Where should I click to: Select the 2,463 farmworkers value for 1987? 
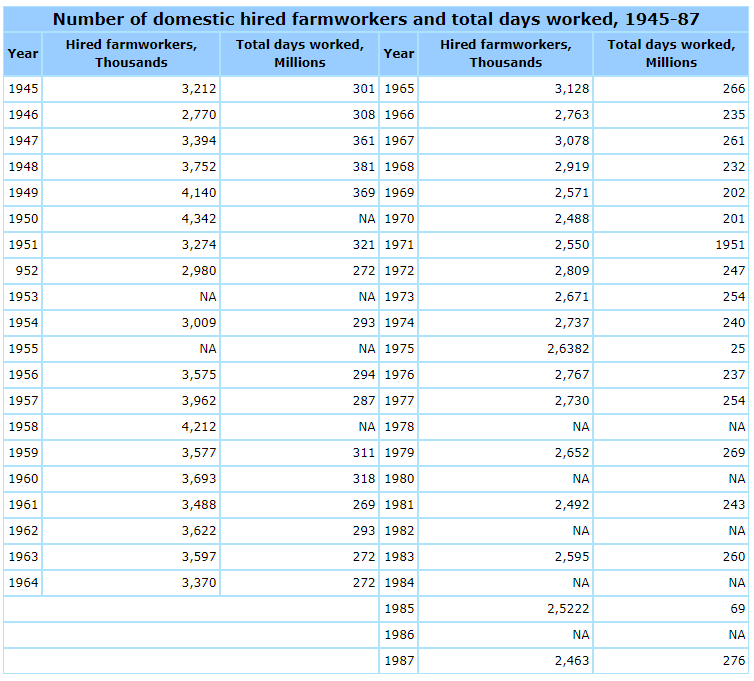(x=571, y=661)
